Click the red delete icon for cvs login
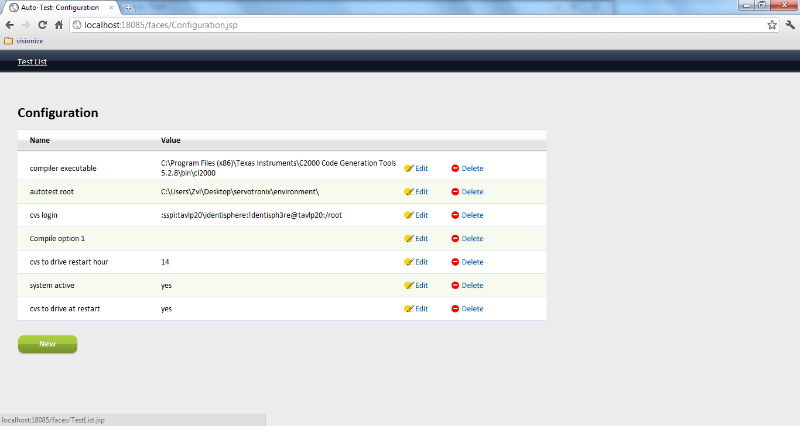This screenshot has height=426, width=800. [x=455, y=215]
